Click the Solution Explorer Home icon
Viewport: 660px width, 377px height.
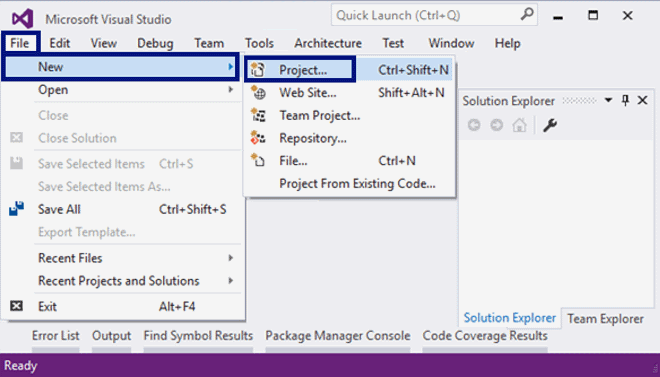click(x=519, y=125)
